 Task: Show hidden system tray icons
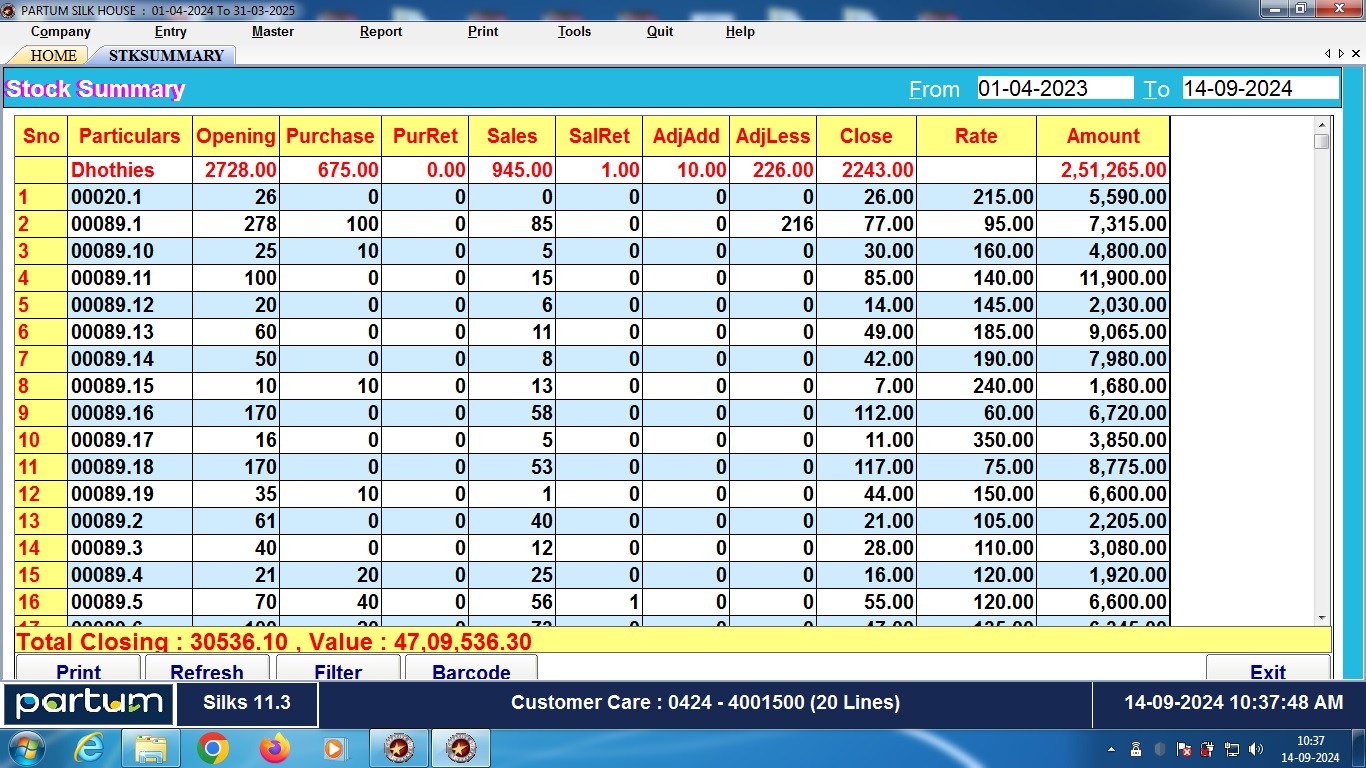[x=1112, y=749]
